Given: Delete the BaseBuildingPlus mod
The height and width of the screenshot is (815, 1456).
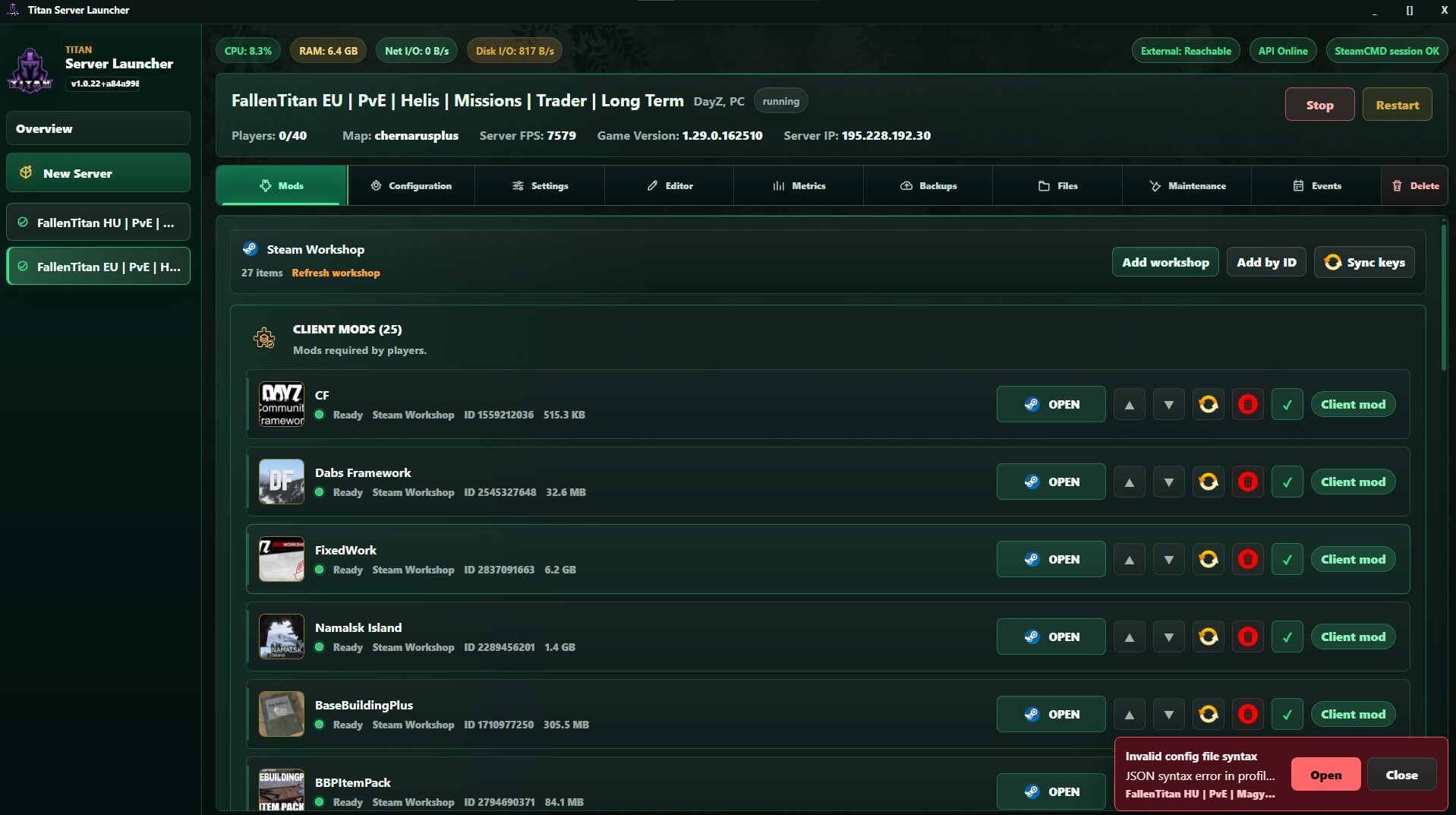Looking at the screenshot, I should click(1247, 714).
